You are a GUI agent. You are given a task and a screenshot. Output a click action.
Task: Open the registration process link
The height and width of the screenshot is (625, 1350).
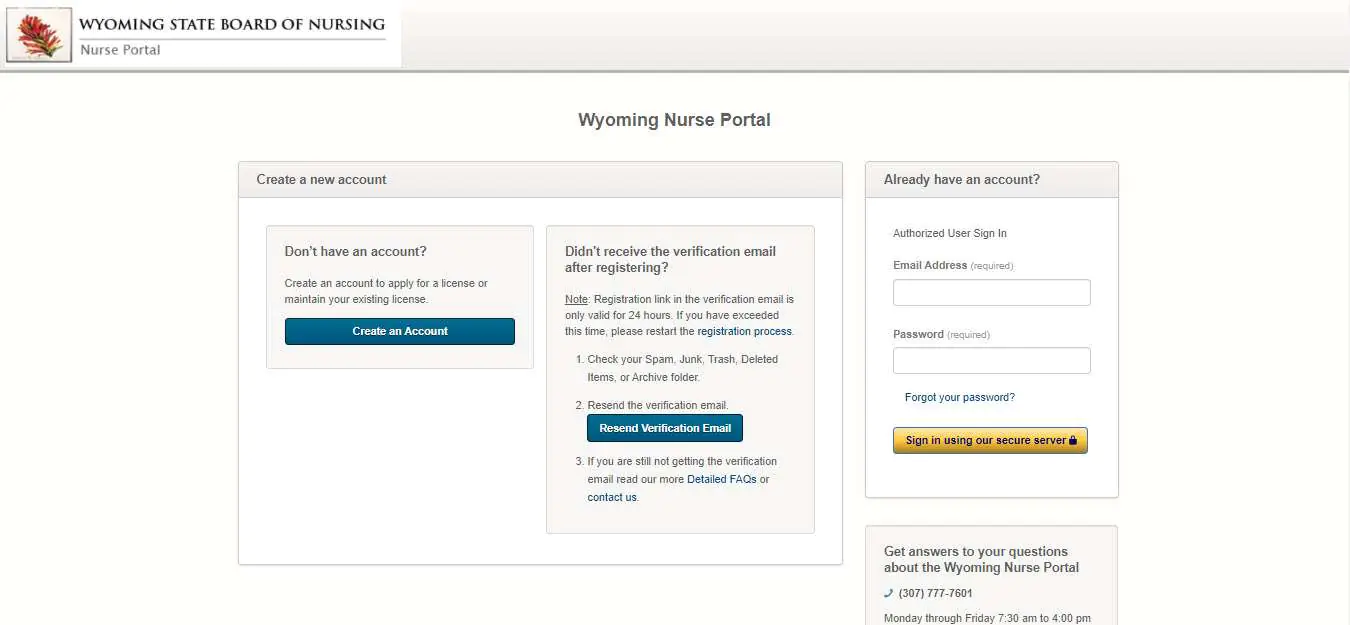(x=745, y=331)
